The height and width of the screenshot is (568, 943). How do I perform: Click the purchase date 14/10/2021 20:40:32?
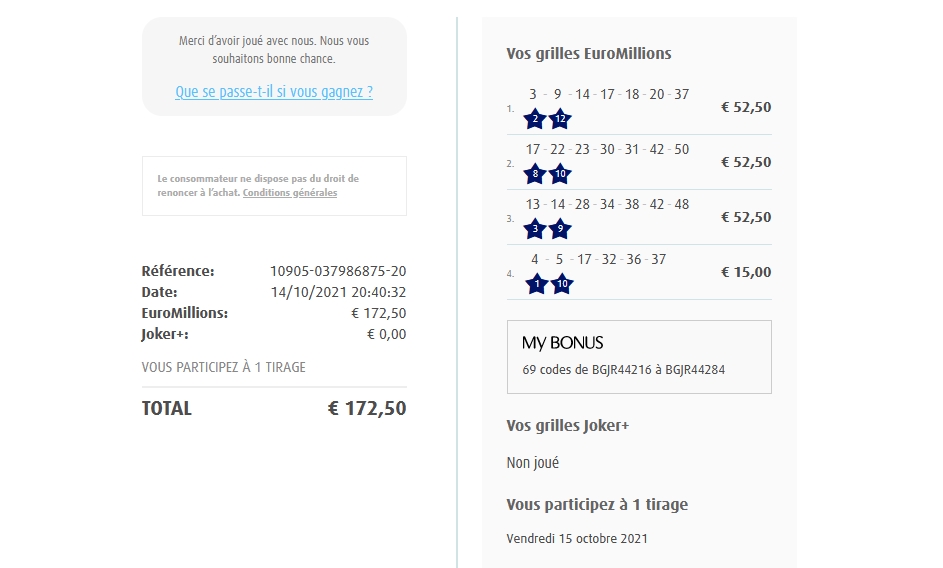coord(338,292)
